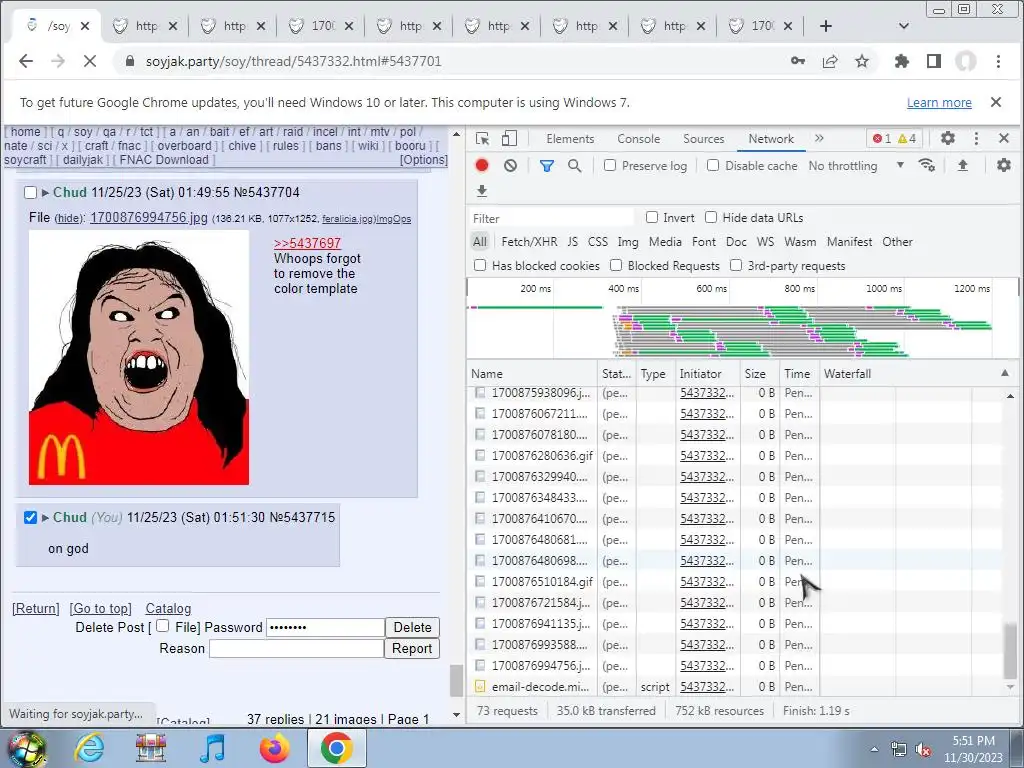1024x768 pixels.
Task: Open the share page icon
Action: point(830,61)
